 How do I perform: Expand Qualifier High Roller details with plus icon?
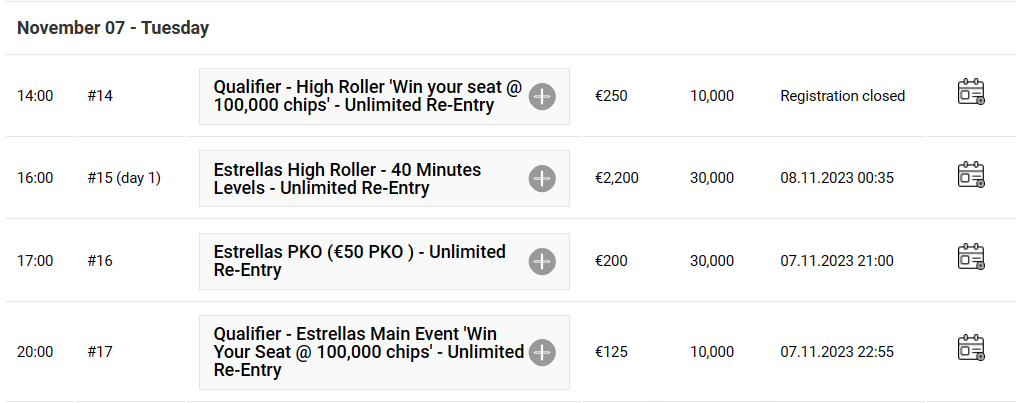tap(542, 97)
